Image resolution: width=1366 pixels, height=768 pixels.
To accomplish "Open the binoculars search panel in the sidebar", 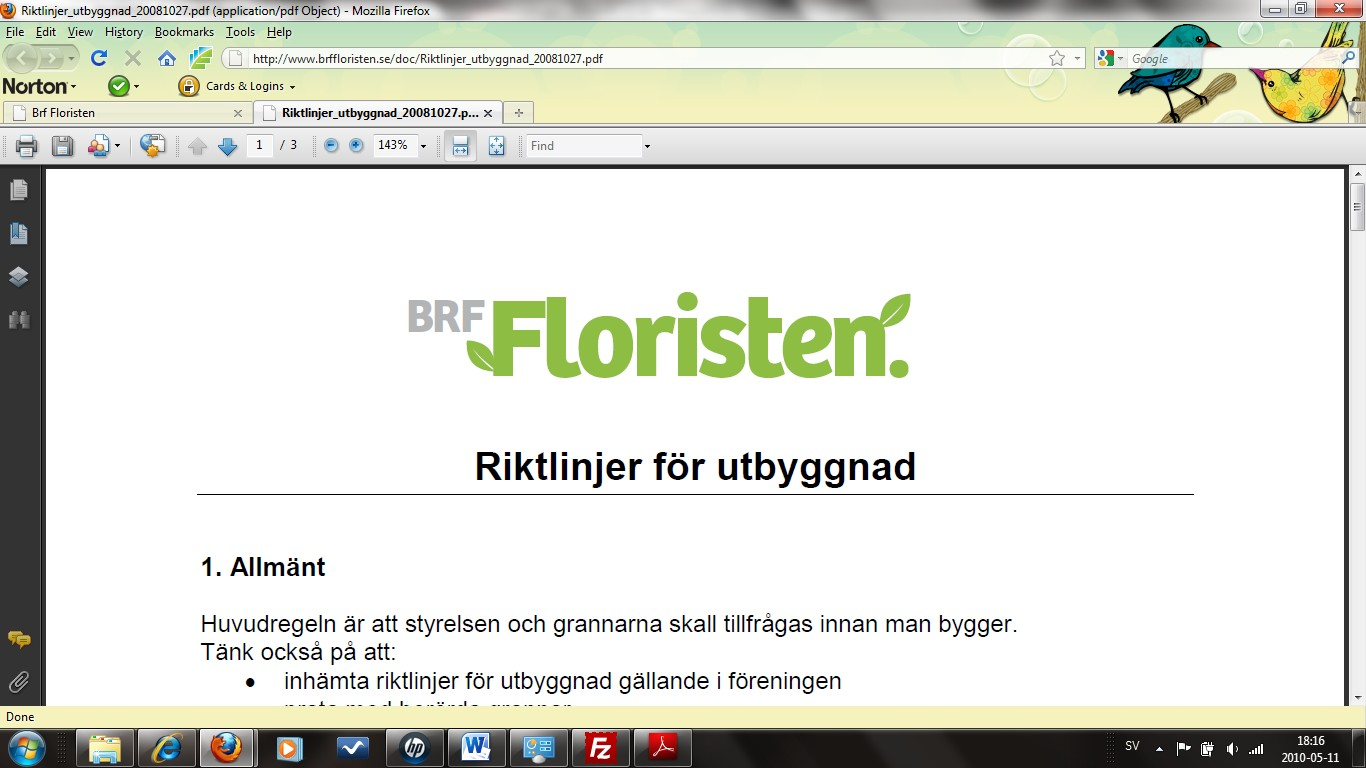I will pyautogui.click(x=19, y=320).
